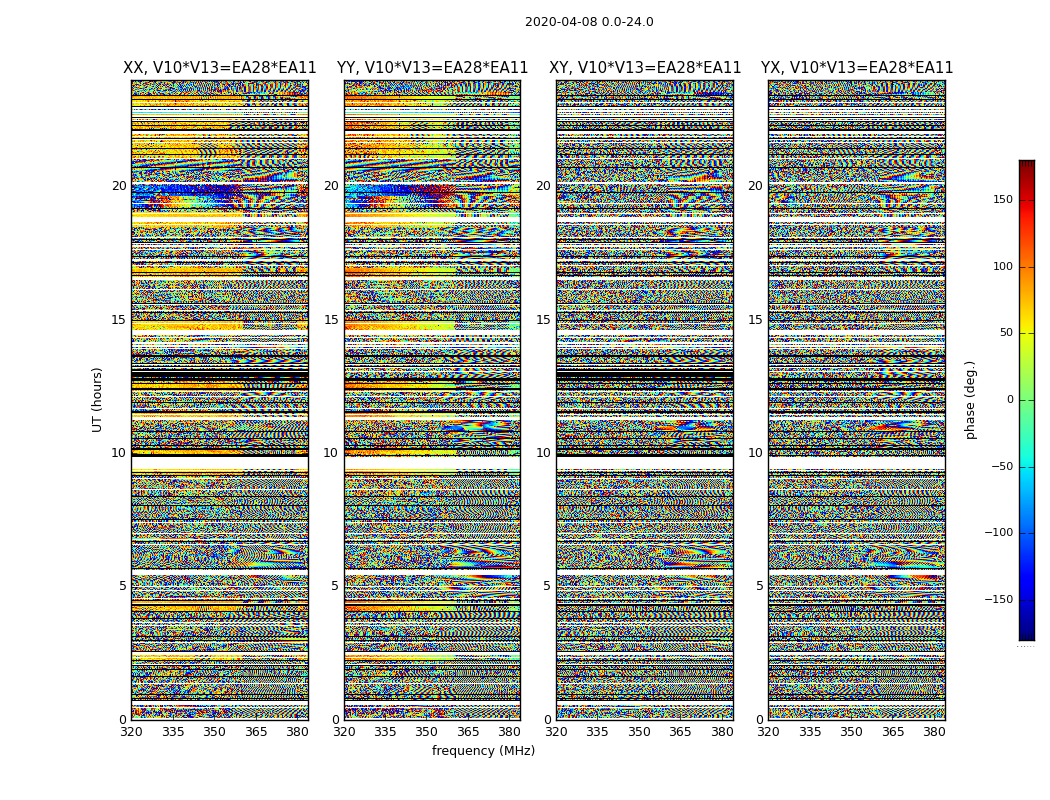This screenshot has height=800, width=1050.
Task: Click the 20 hour tick of XX plot
Action: tap(119, 186)
